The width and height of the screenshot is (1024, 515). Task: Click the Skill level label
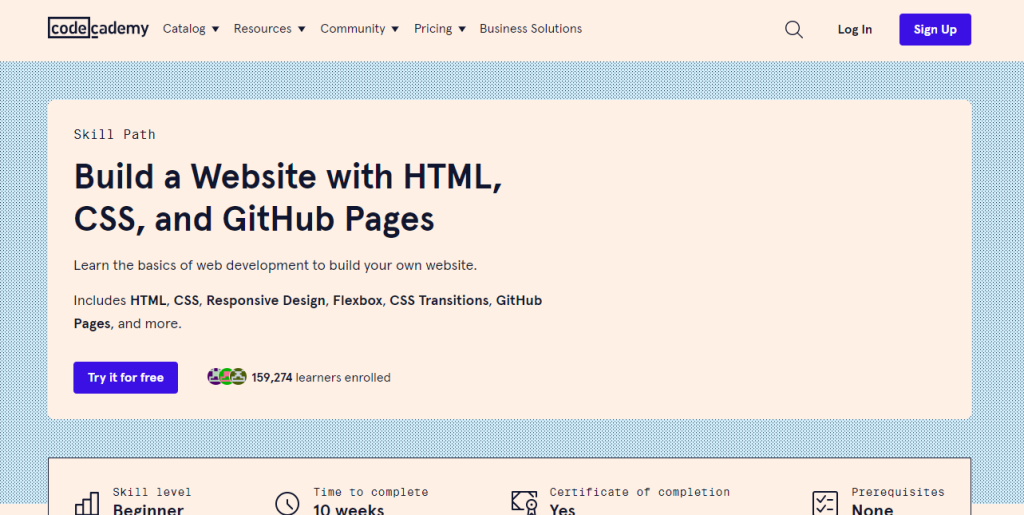152,492
